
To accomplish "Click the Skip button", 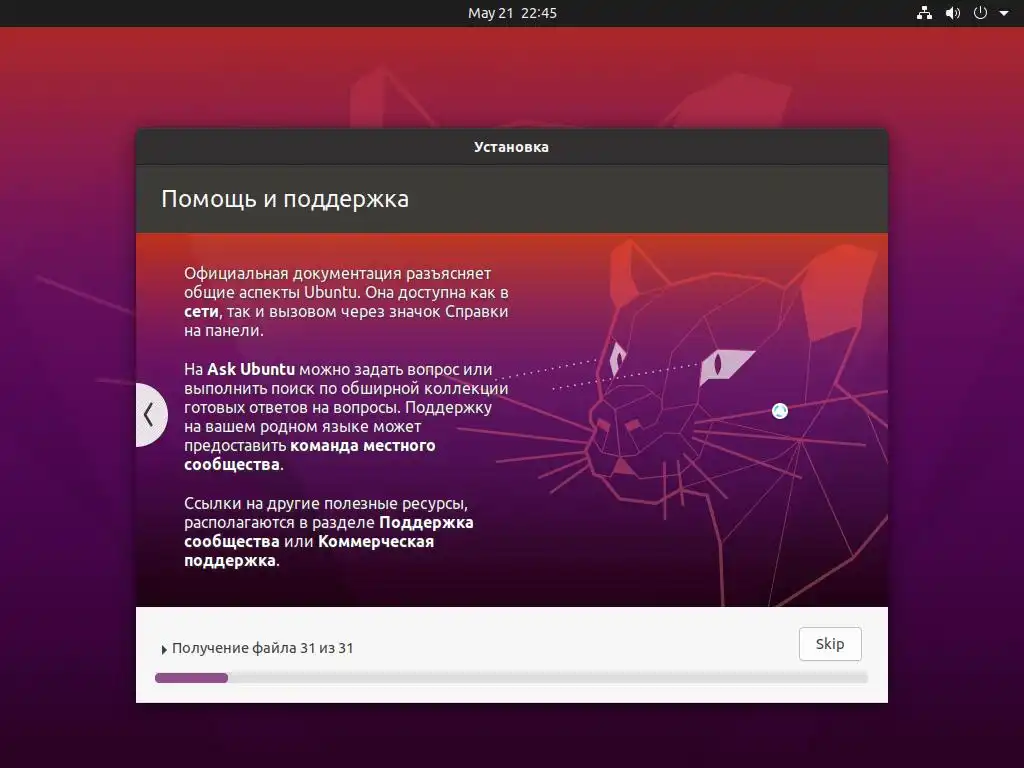I will (830, 644).
